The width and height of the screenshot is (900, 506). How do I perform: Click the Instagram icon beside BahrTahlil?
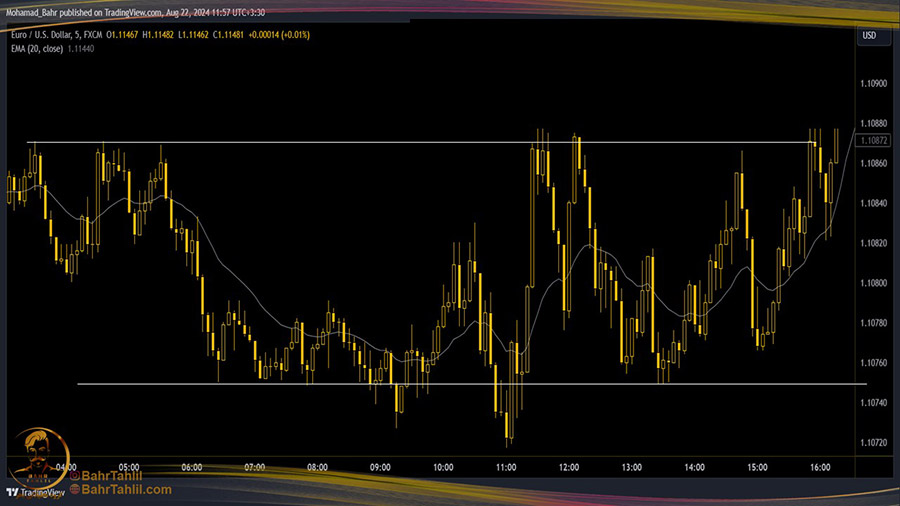[x=75, y=476]
